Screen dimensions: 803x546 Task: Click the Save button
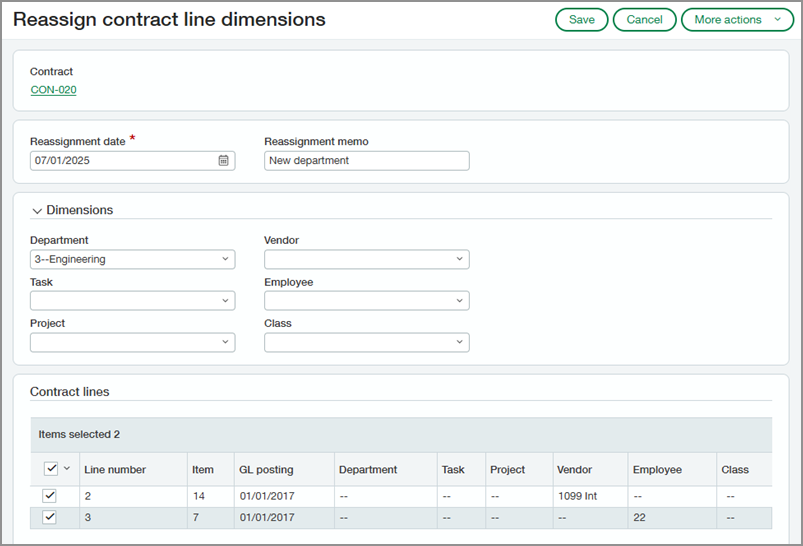(581, 20)
